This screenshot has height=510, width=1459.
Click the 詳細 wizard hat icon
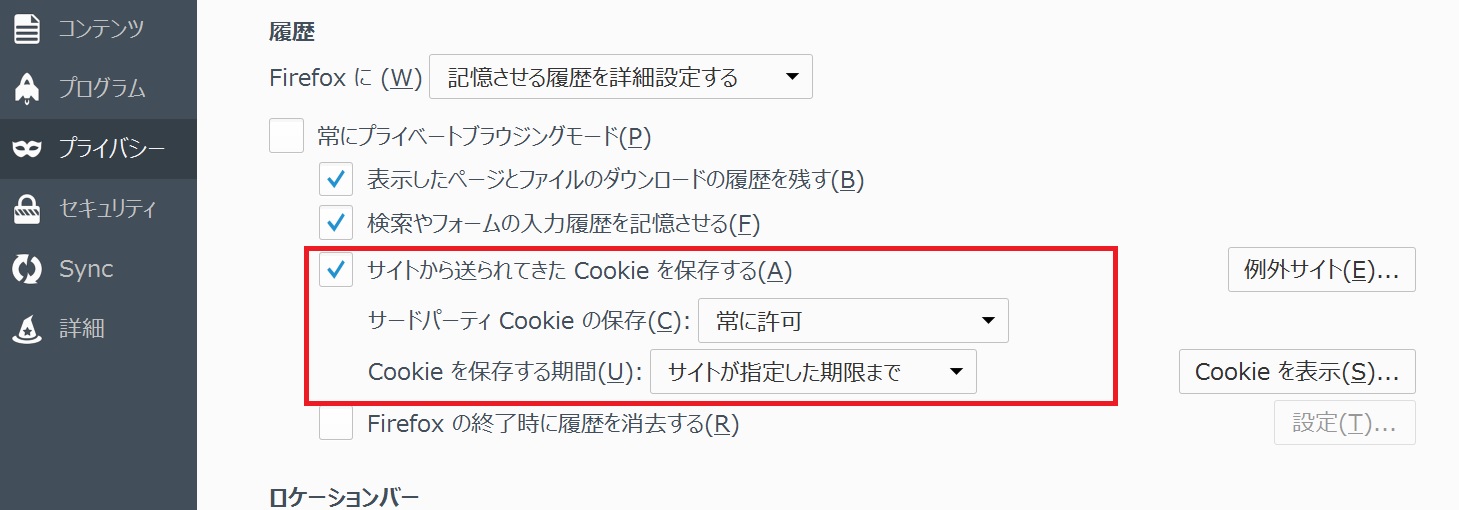tap(26, 328)
